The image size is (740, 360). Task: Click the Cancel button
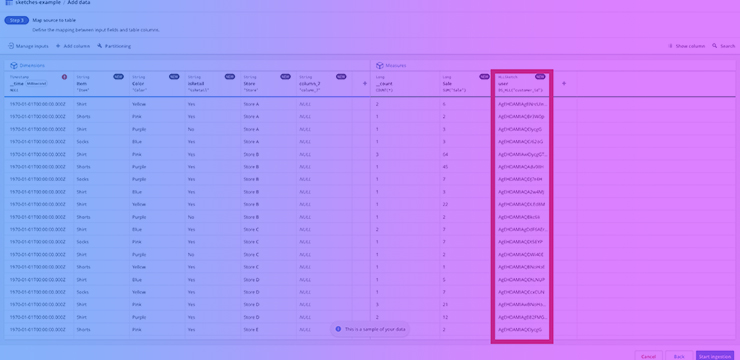coord(648,356)
